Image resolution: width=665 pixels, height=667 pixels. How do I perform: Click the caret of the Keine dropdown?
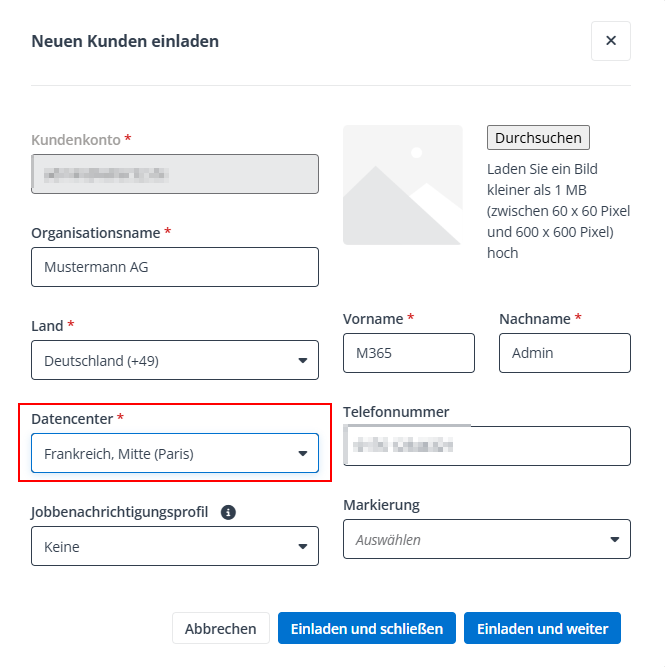click(x=303, y=546)
